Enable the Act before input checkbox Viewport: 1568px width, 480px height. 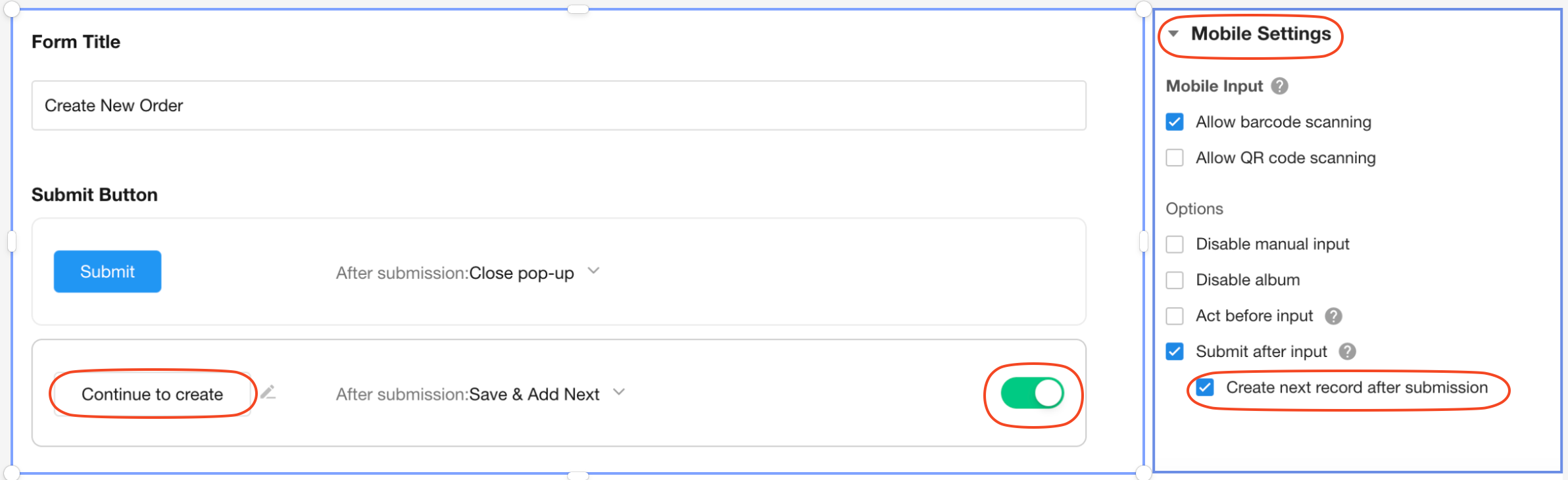(1175, 316)
